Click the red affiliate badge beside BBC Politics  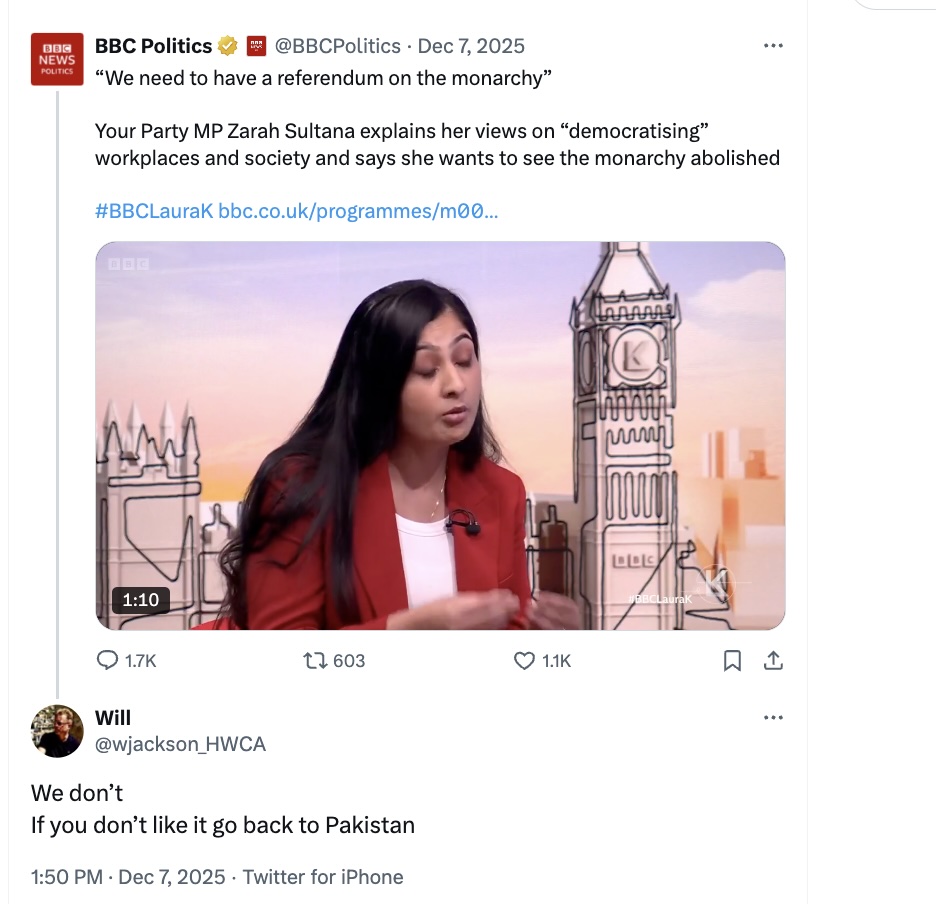256,46
